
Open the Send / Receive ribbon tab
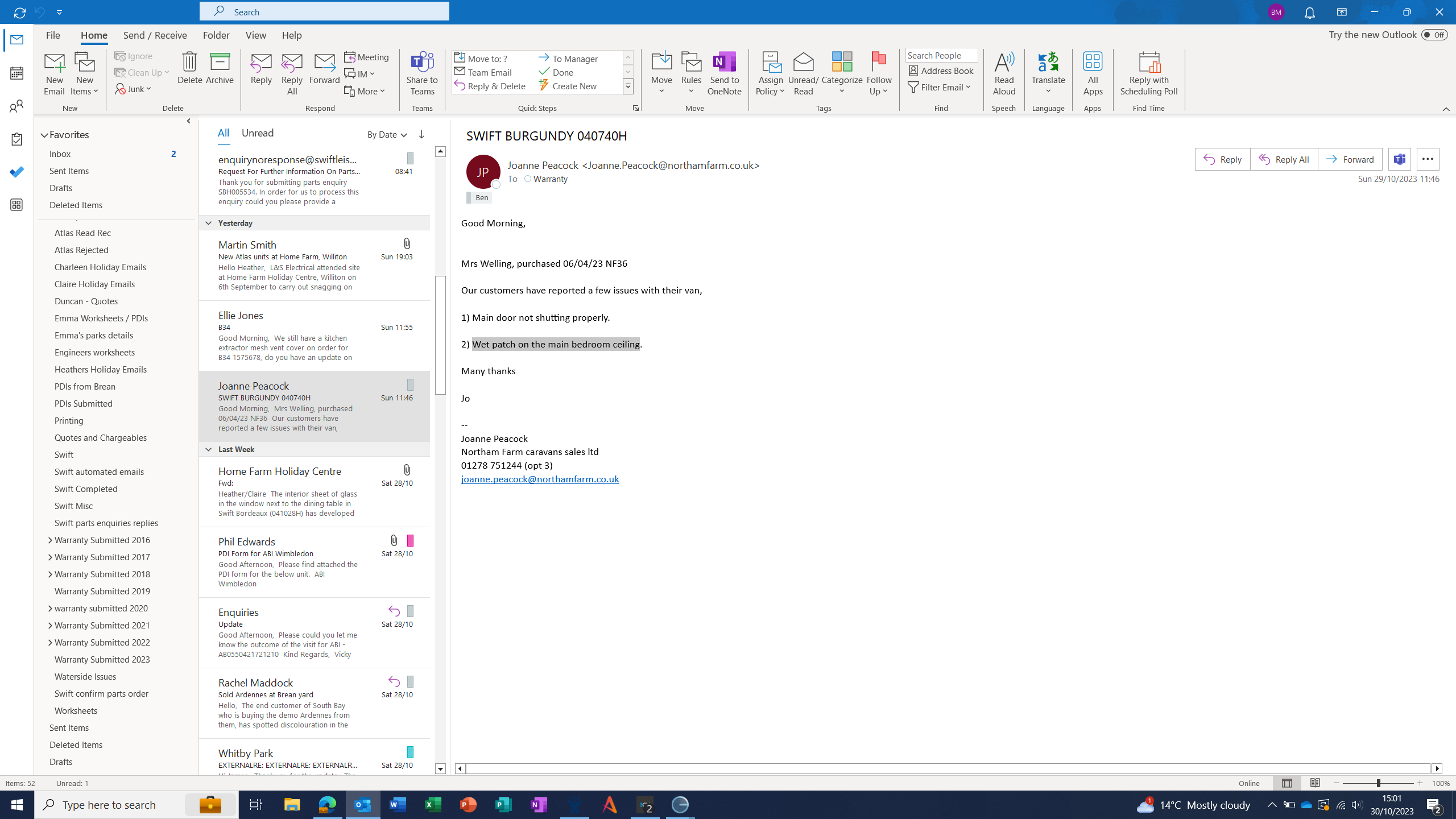pos(155,35)
